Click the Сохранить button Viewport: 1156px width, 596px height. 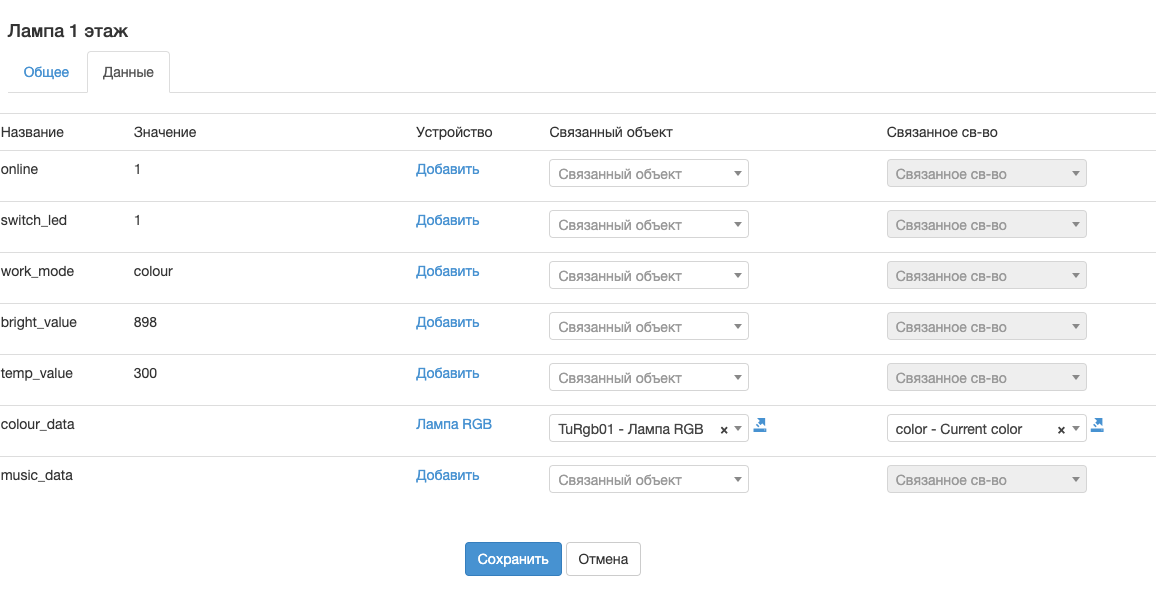(x=513, y=559)
